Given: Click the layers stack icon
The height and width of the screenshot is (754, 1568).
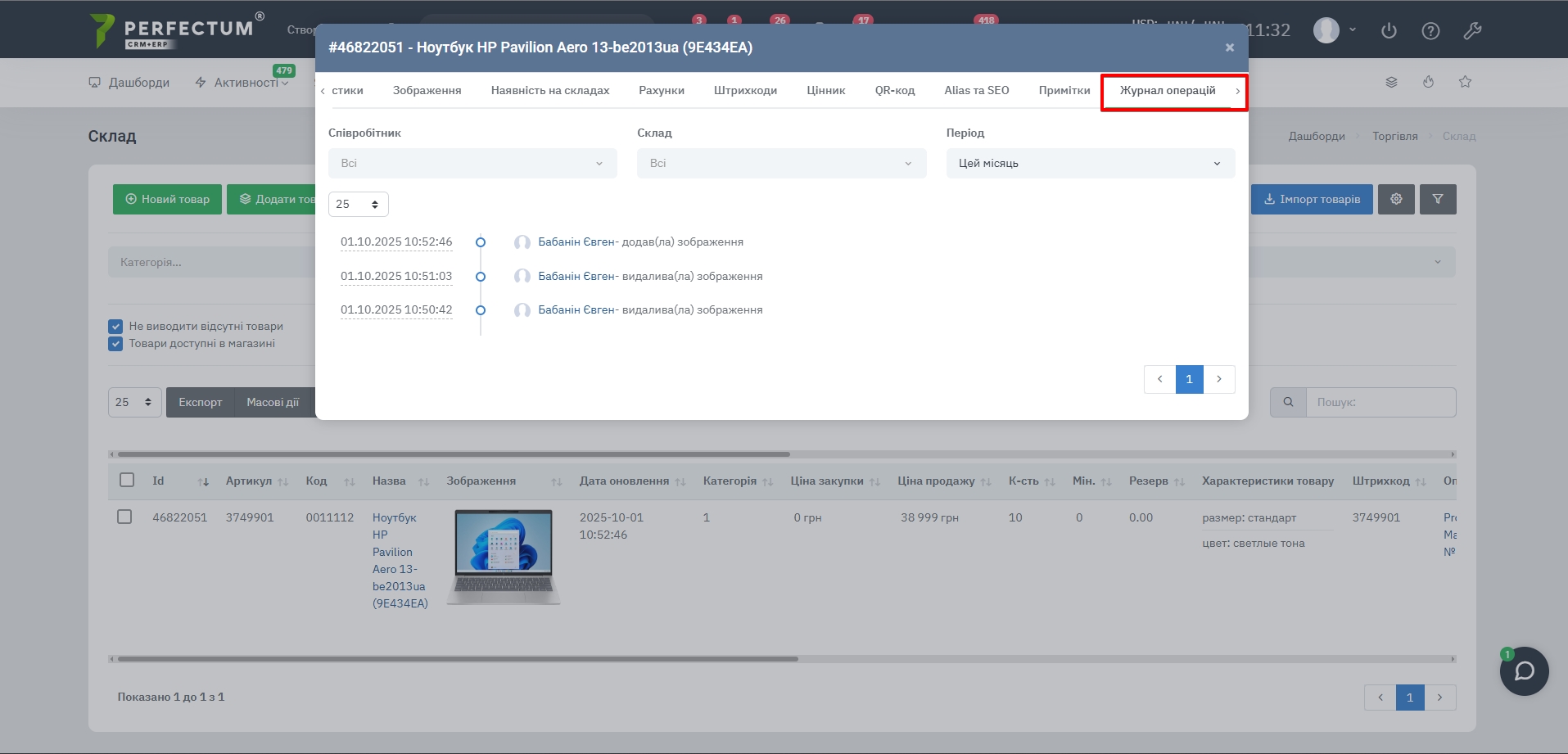Looking at the screenshot, I should point(1391,82).
